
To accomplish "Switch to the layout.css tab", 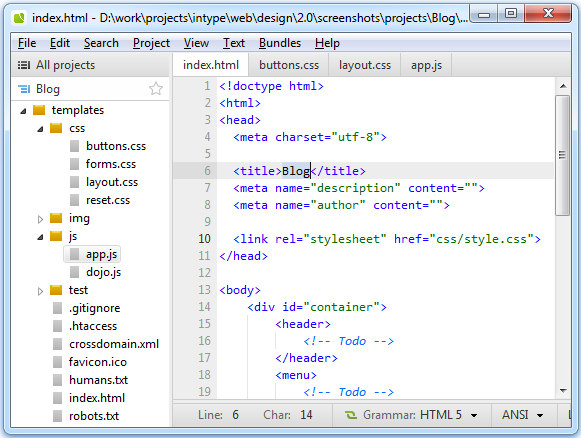I will (x=365, y=65).
